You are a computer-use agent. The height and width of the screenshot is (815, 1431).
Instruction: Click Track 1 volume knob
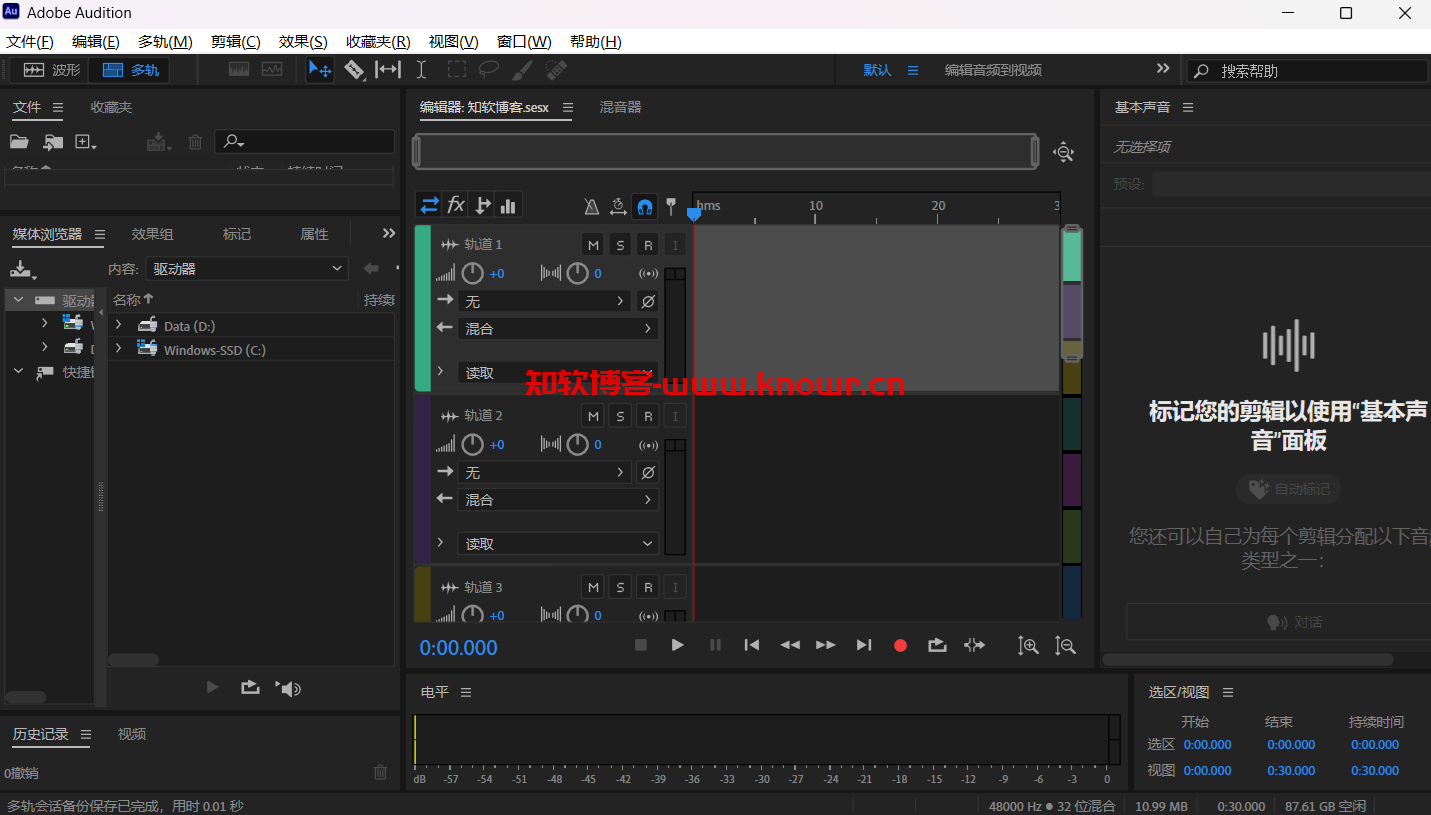tap(472, 273)
